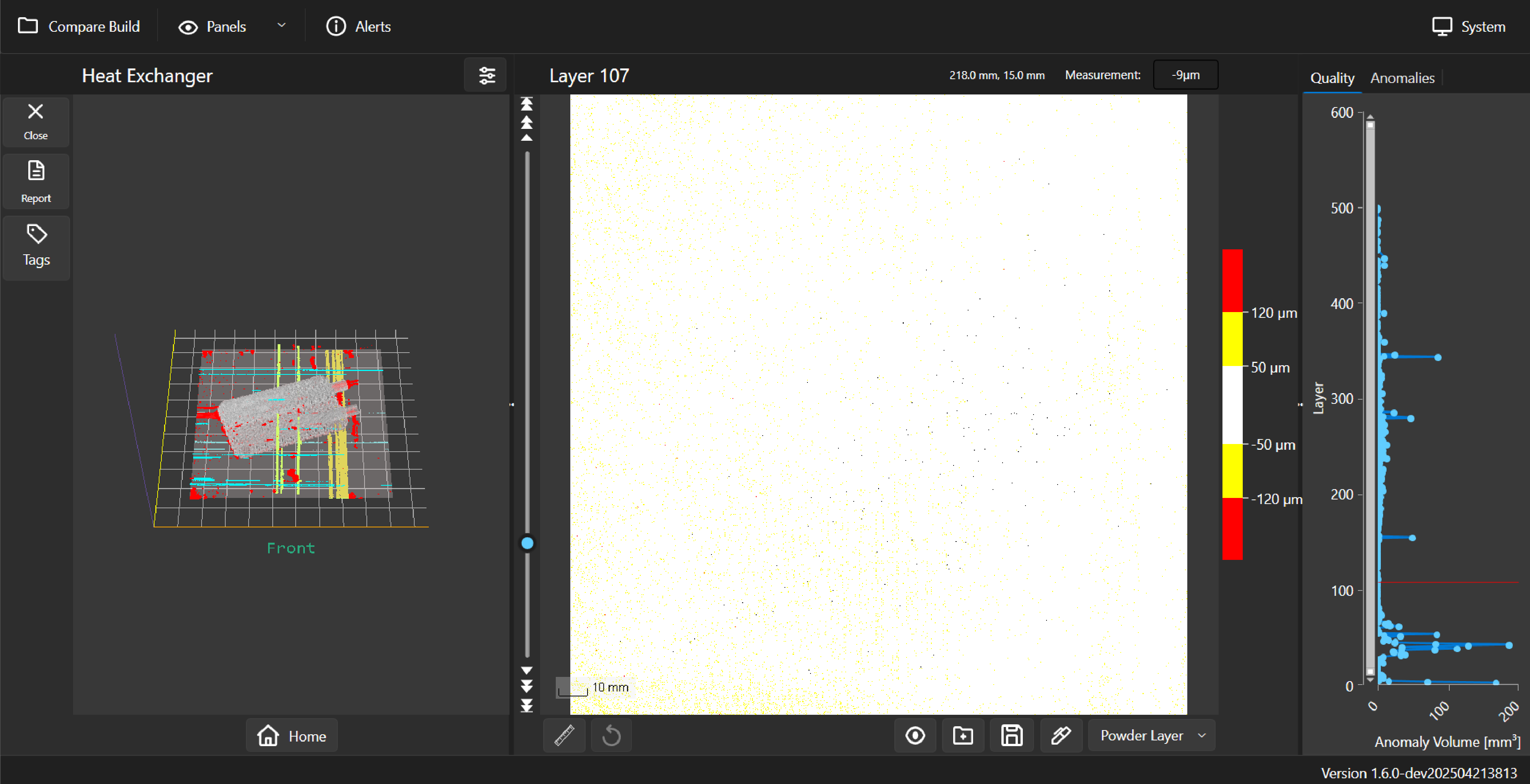Switch to the Anomalies tab
Image resolution: width=1530 pixels, height=784 pixels.
(1402, 78)
